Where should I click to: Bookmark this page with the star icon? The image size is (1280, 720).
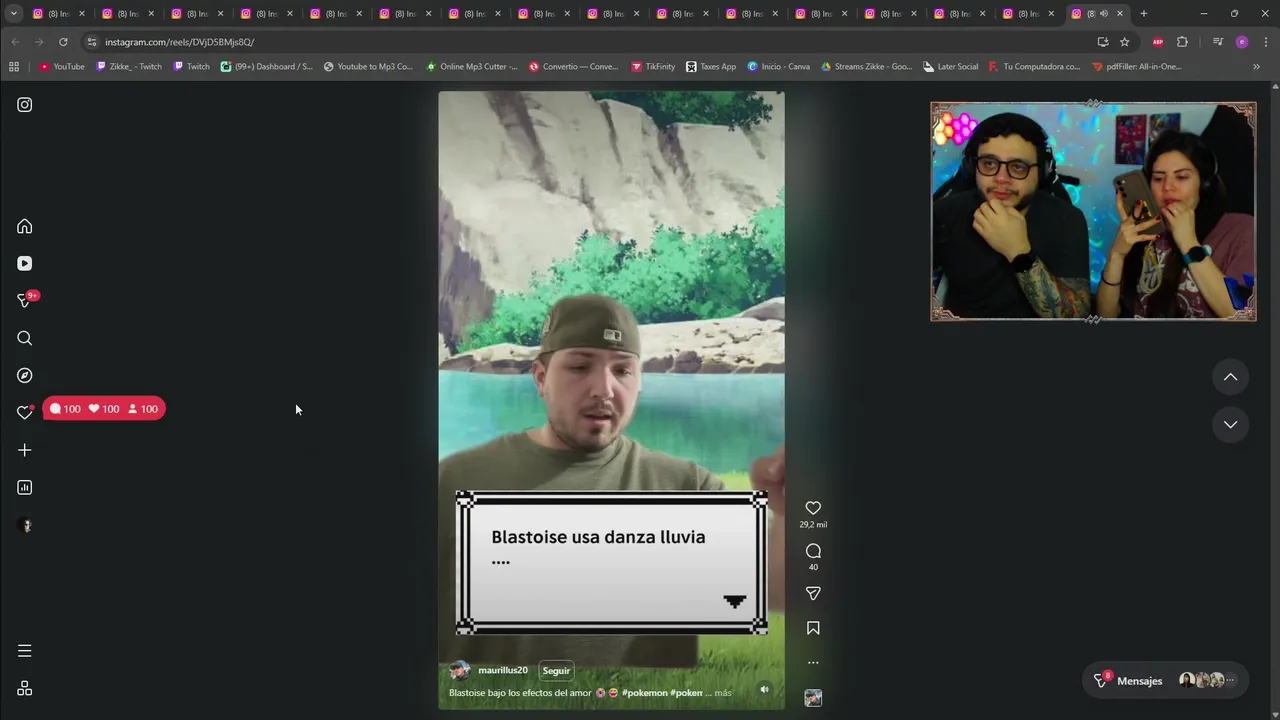(x=1125, y=42)
